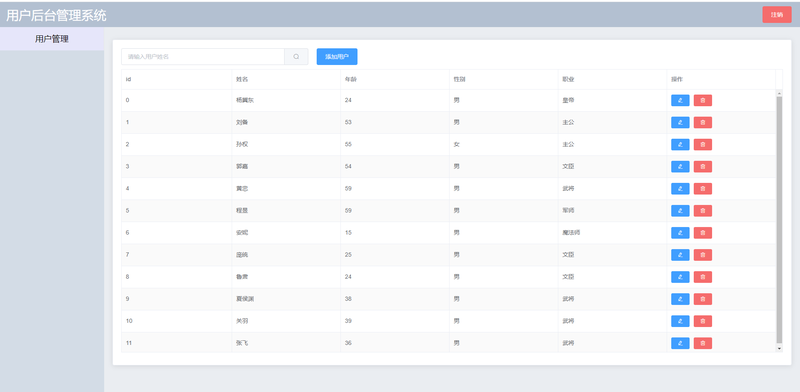Edit user 关羽 in row id 10

point(680,321)
